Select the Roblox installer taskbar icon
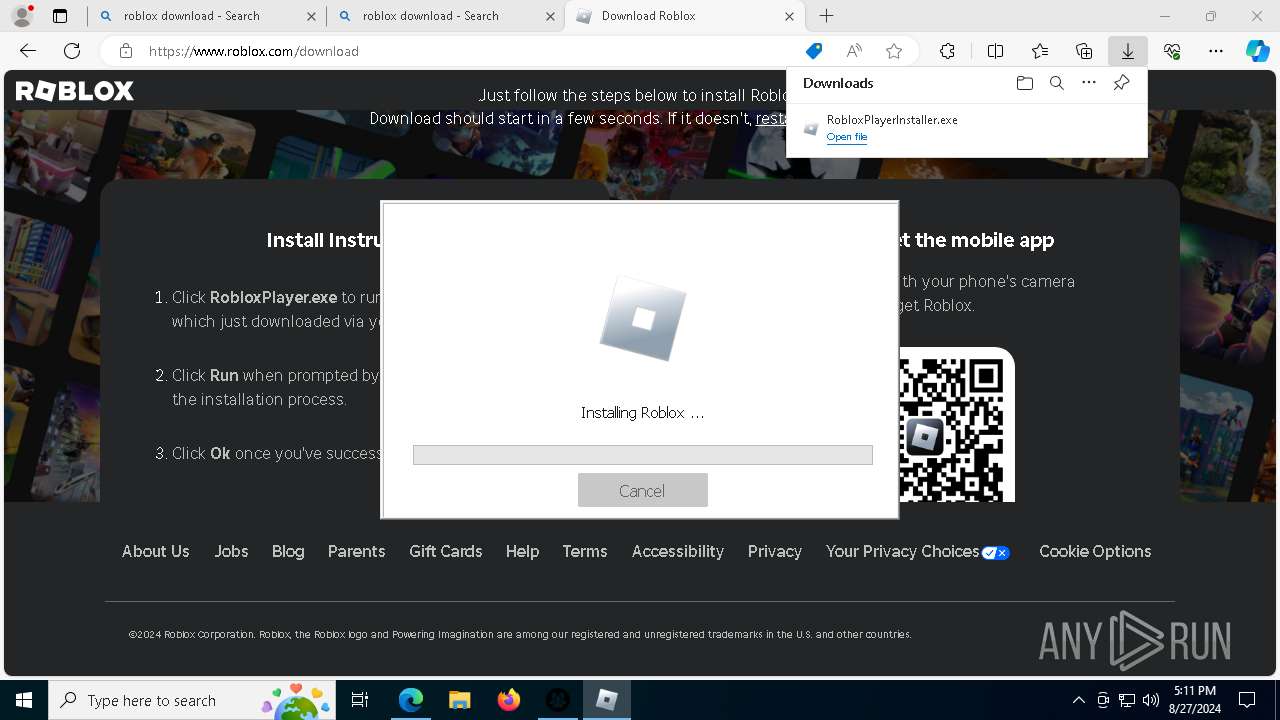Viewport: 1280px width, 720px height. click(x=606, y=700)
